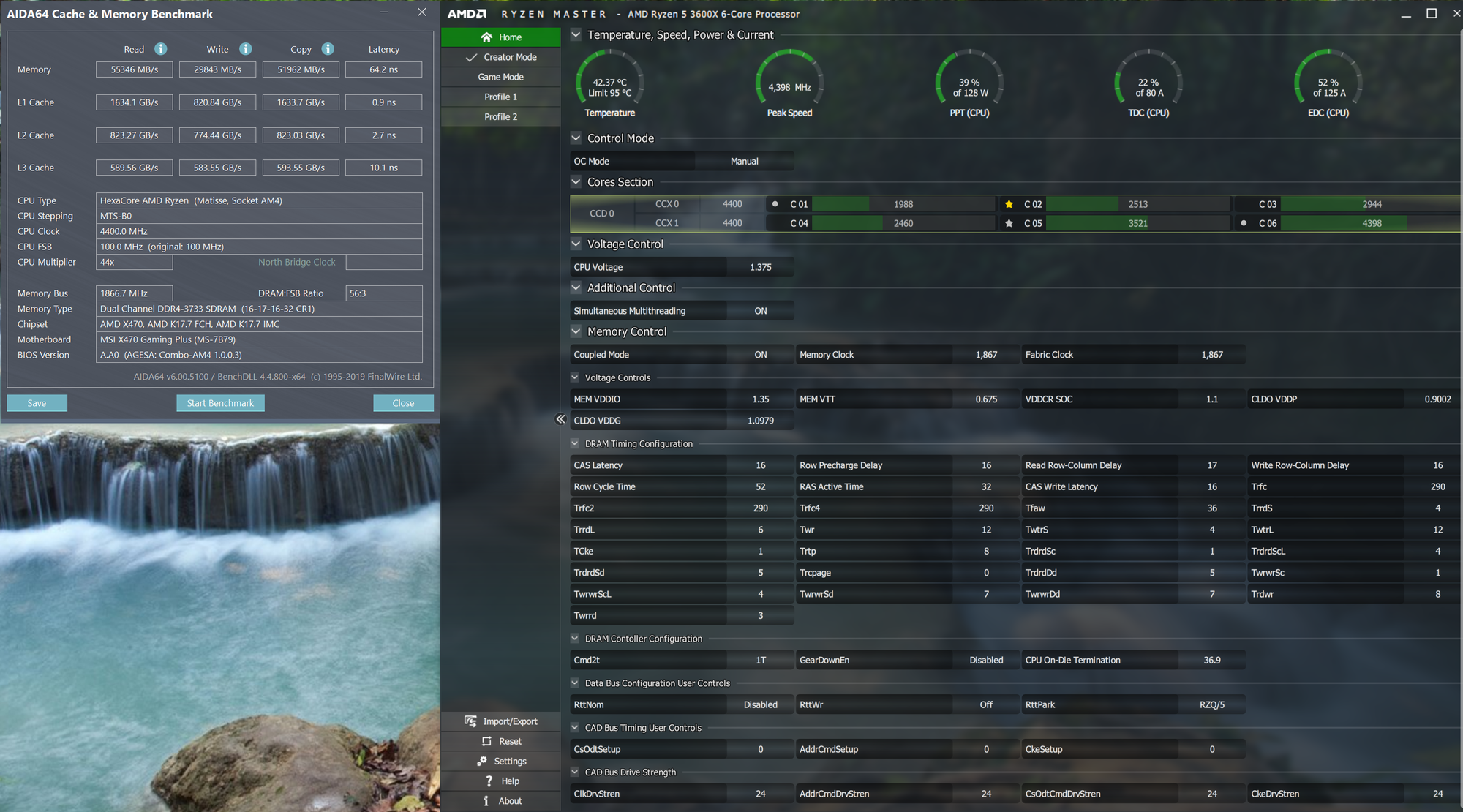The width and height of the screenshot is (1463, 812).
Task: Open Settings via the gear icon
Action: click(x=482, y=761)
